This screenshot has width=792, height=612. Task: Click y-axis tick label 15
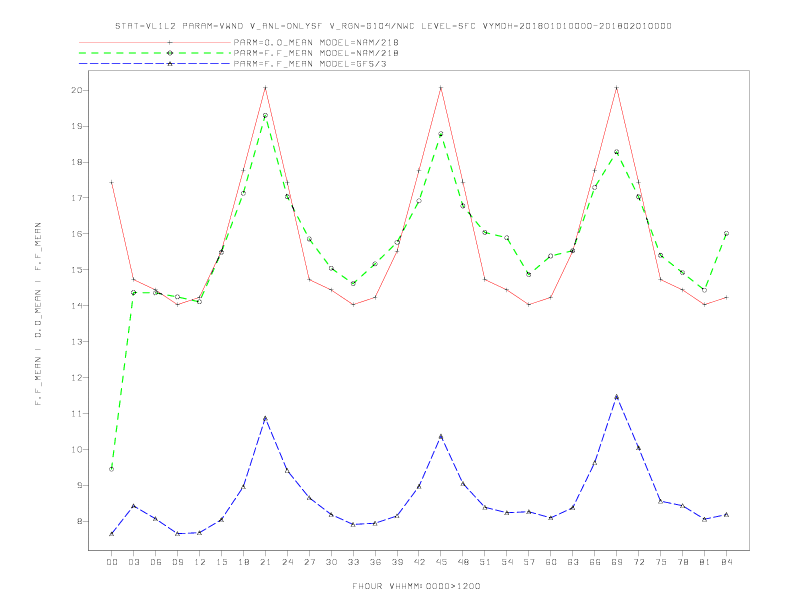click(x=77, y=270)
